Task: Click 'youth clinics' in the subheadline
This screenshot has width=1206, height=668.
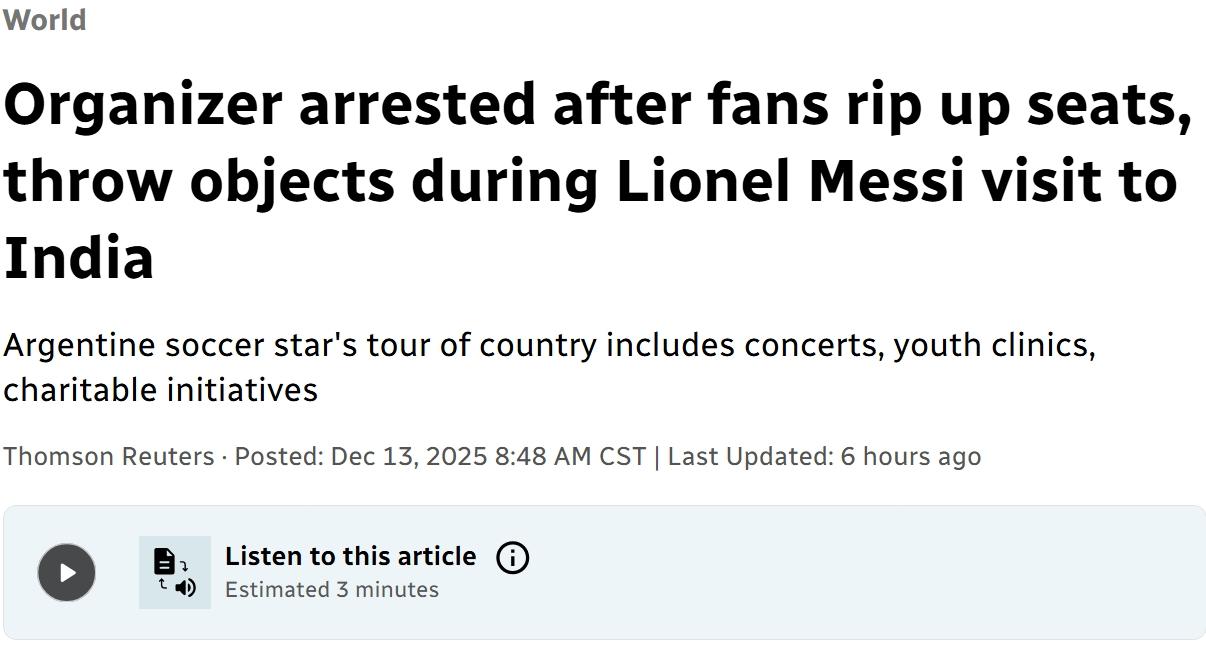Action: (994, 345)
